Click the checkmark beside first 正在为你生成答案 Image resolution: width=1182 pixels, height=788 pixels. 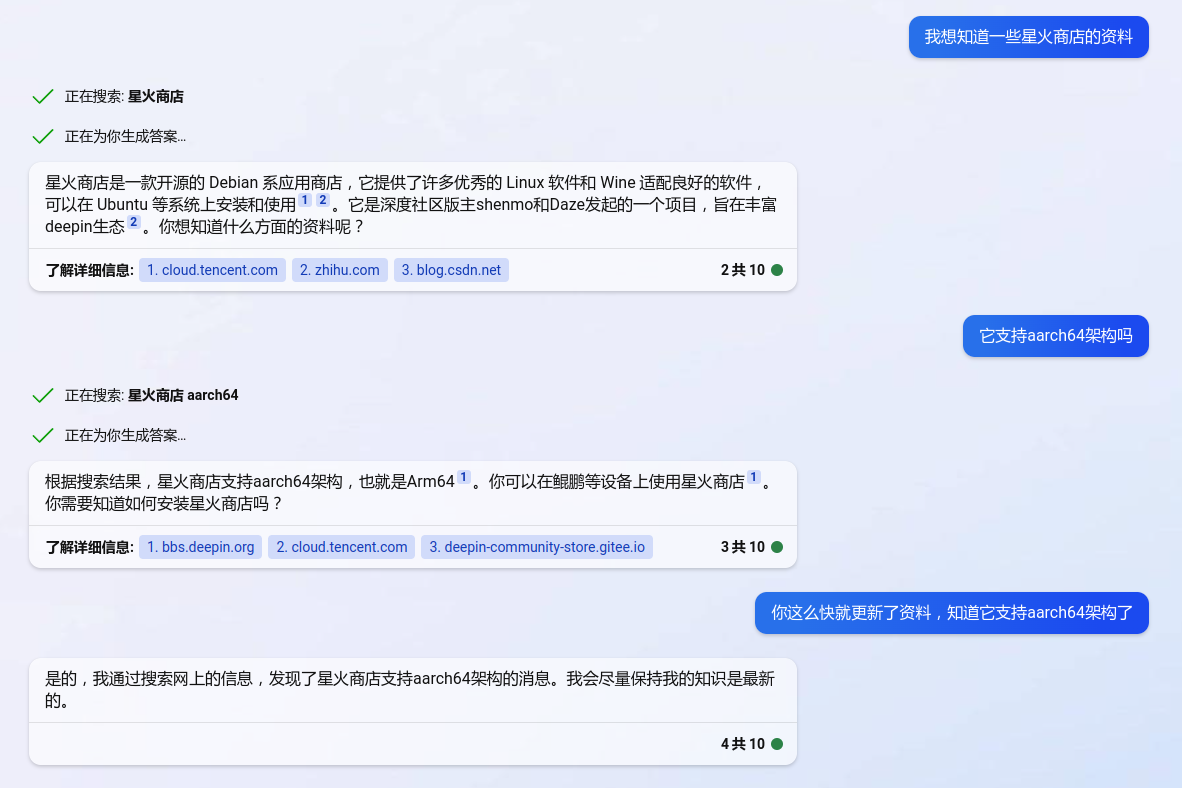pos(43,136)
